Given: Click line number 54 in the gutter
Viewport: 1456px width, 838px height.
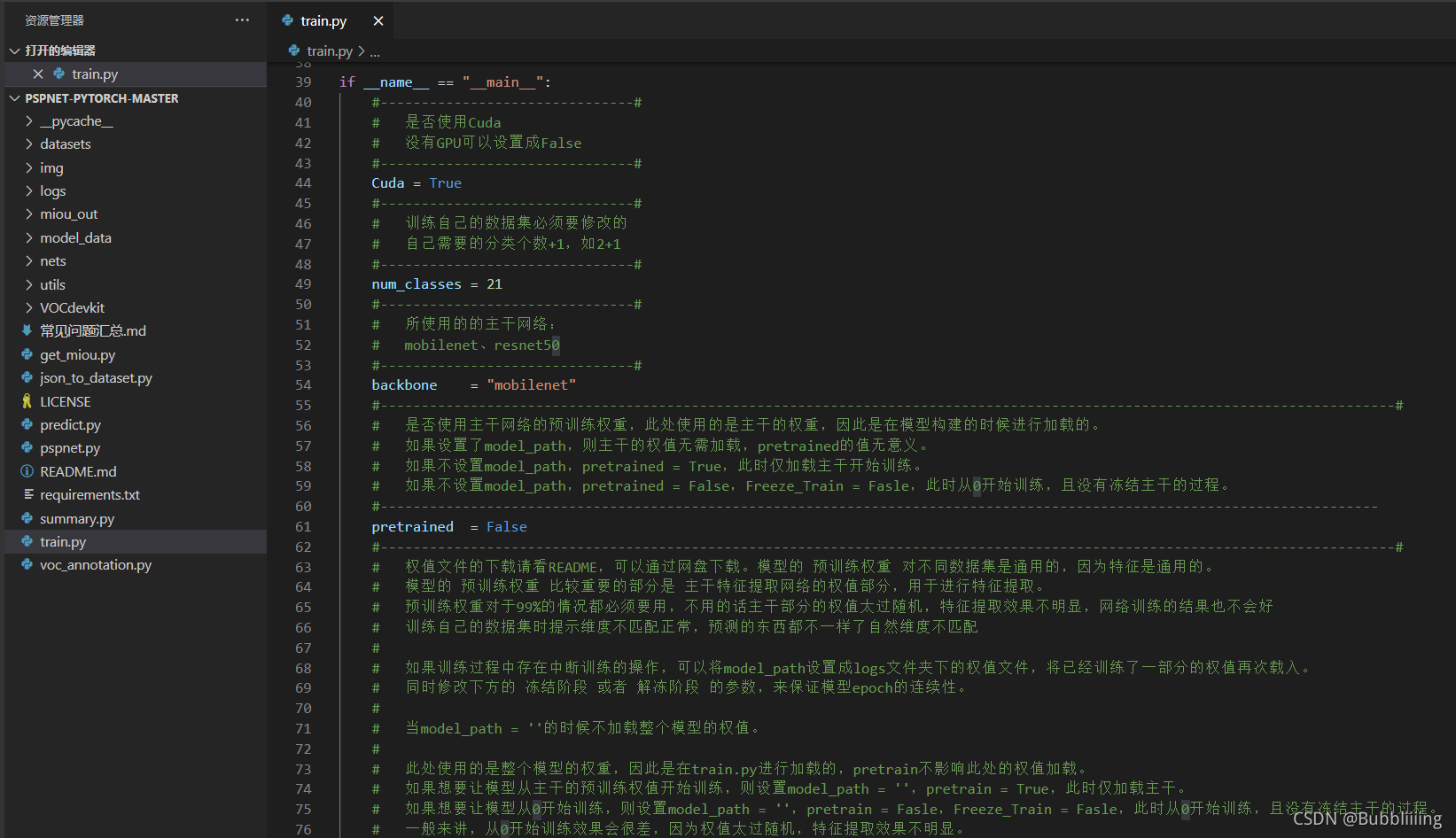Looking at the screenshot, I should coord(303,385).
